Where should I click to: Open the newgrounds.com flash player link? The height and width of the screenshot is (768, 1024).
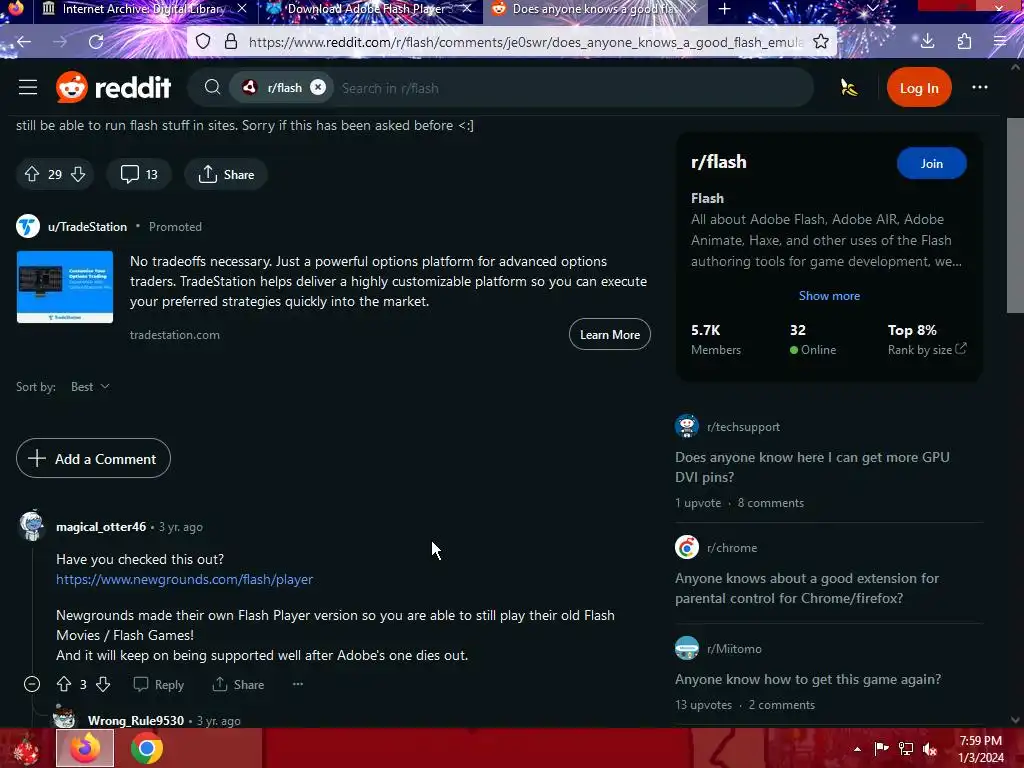click(x=184, y=579)
